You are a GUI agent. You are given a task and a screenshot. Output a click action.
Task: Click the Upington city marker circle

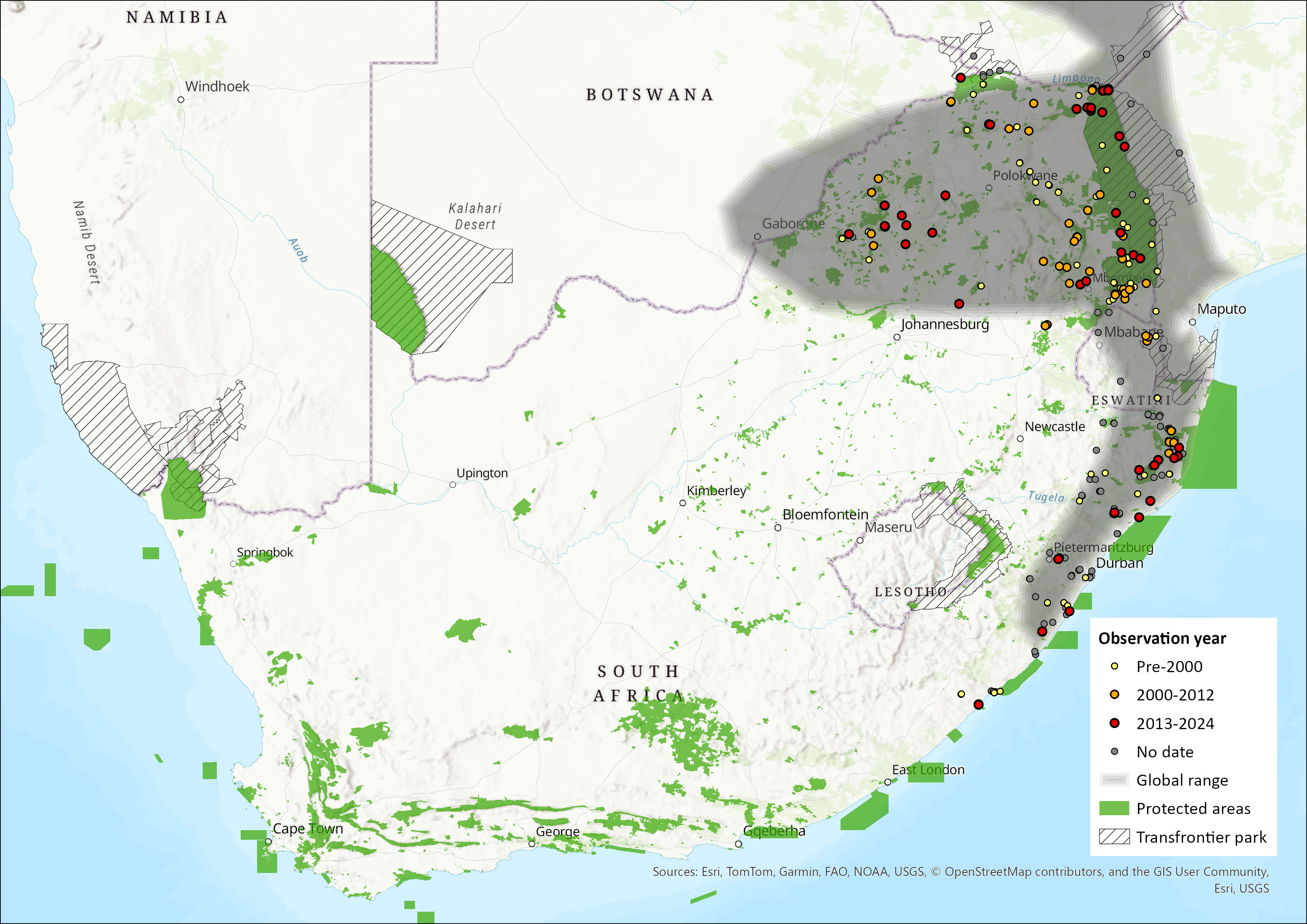(453, 484)
